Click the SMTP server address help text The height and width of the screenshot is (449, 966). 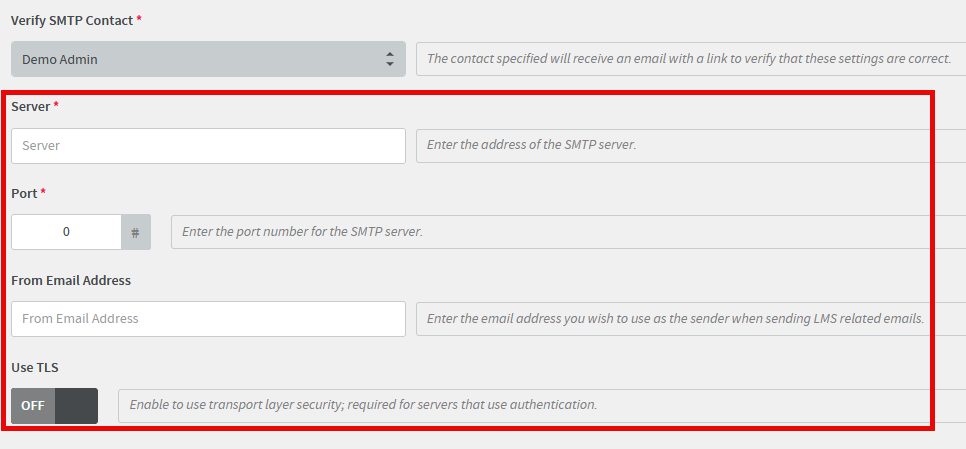pyautogui.click(x=531, y=145)
